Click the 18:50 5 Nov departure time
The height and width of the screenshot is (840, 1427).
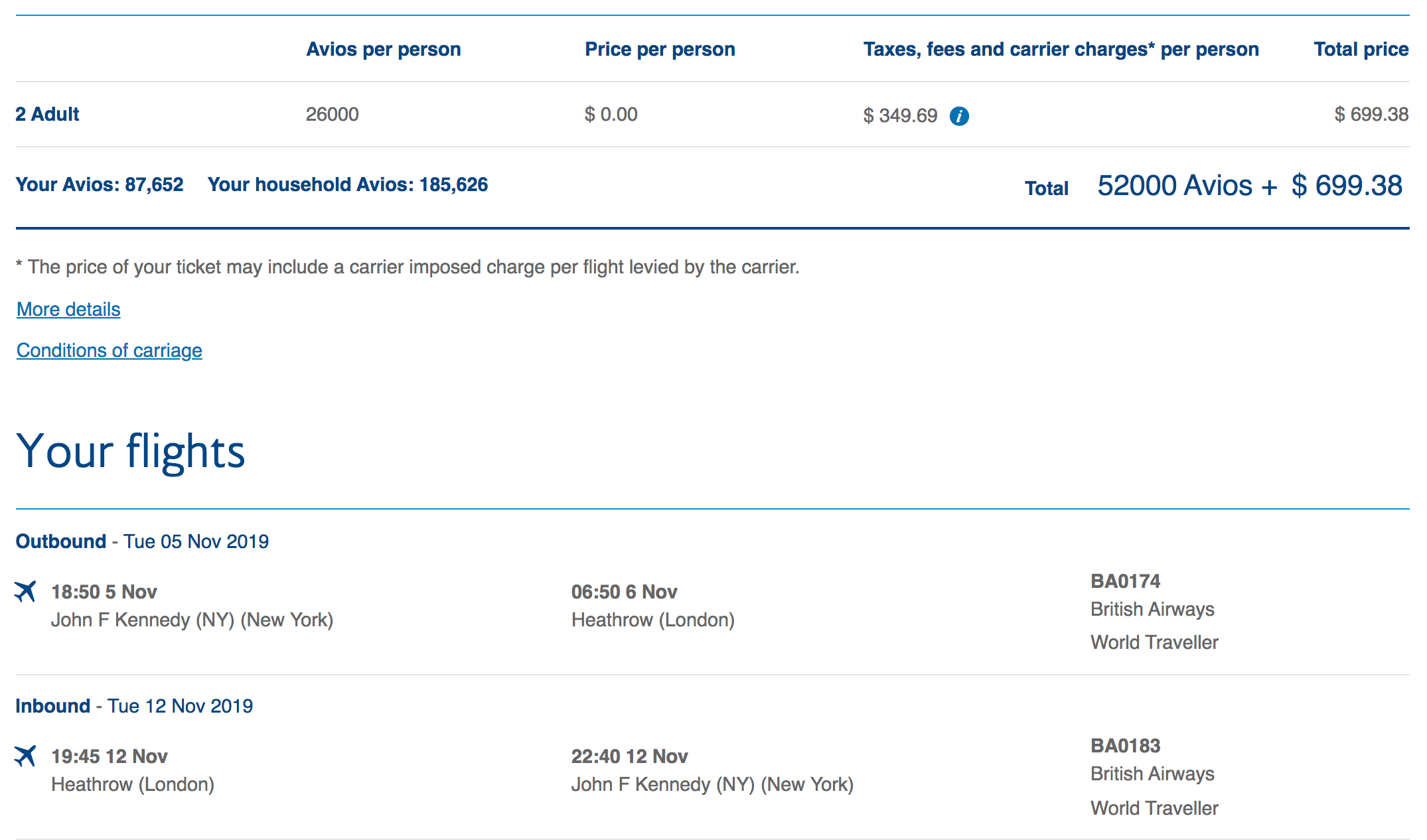104,592
